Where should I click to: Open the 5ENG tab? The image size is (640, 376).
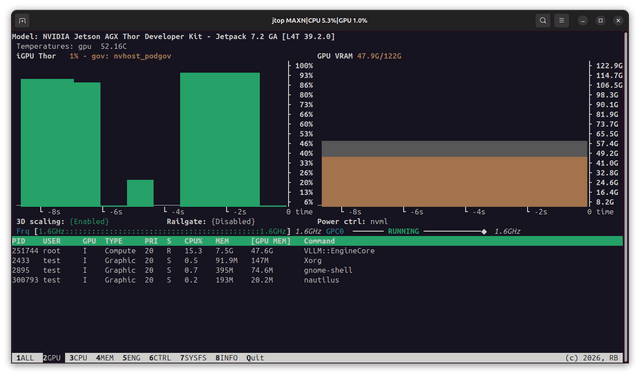point(131,358)
